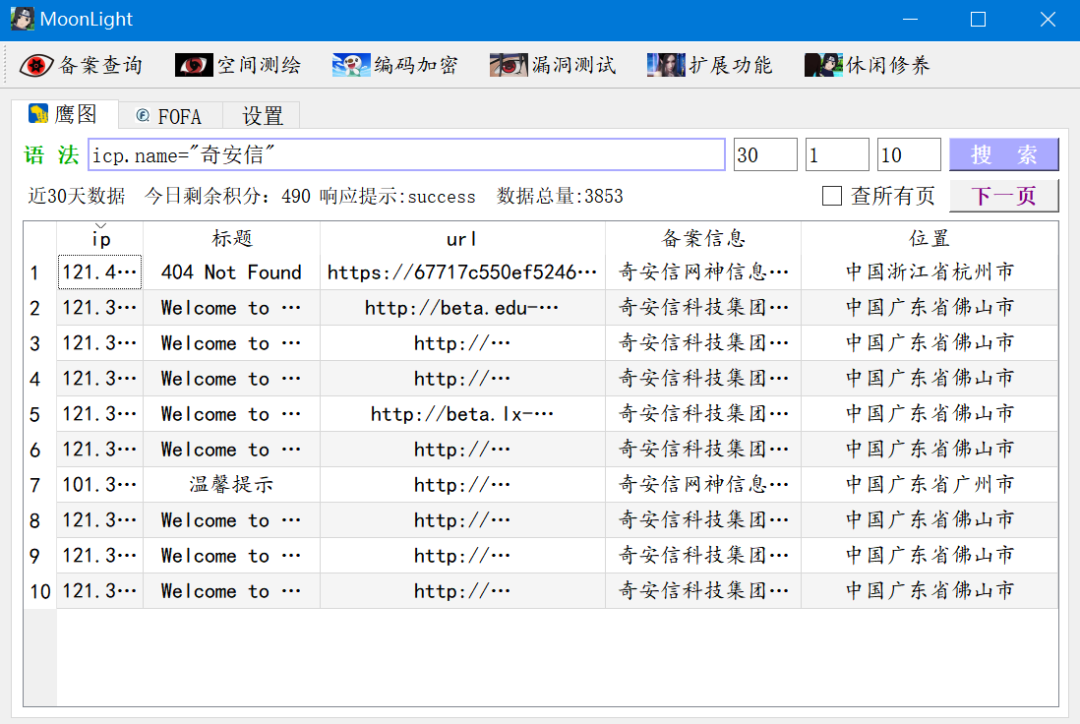Select the http://beta.edu- url cell
This screenshot has width=1080, height=724.
(462, 308)
